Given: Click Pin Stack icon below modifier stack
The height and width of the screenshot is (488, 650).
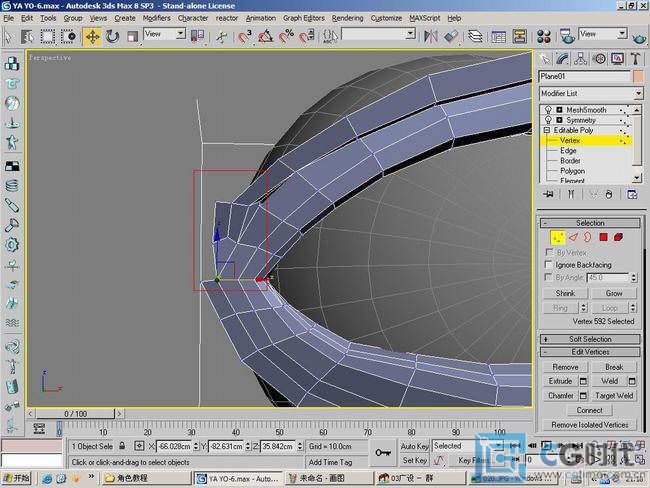Looking at the screenshot, I should pos(548,194).
